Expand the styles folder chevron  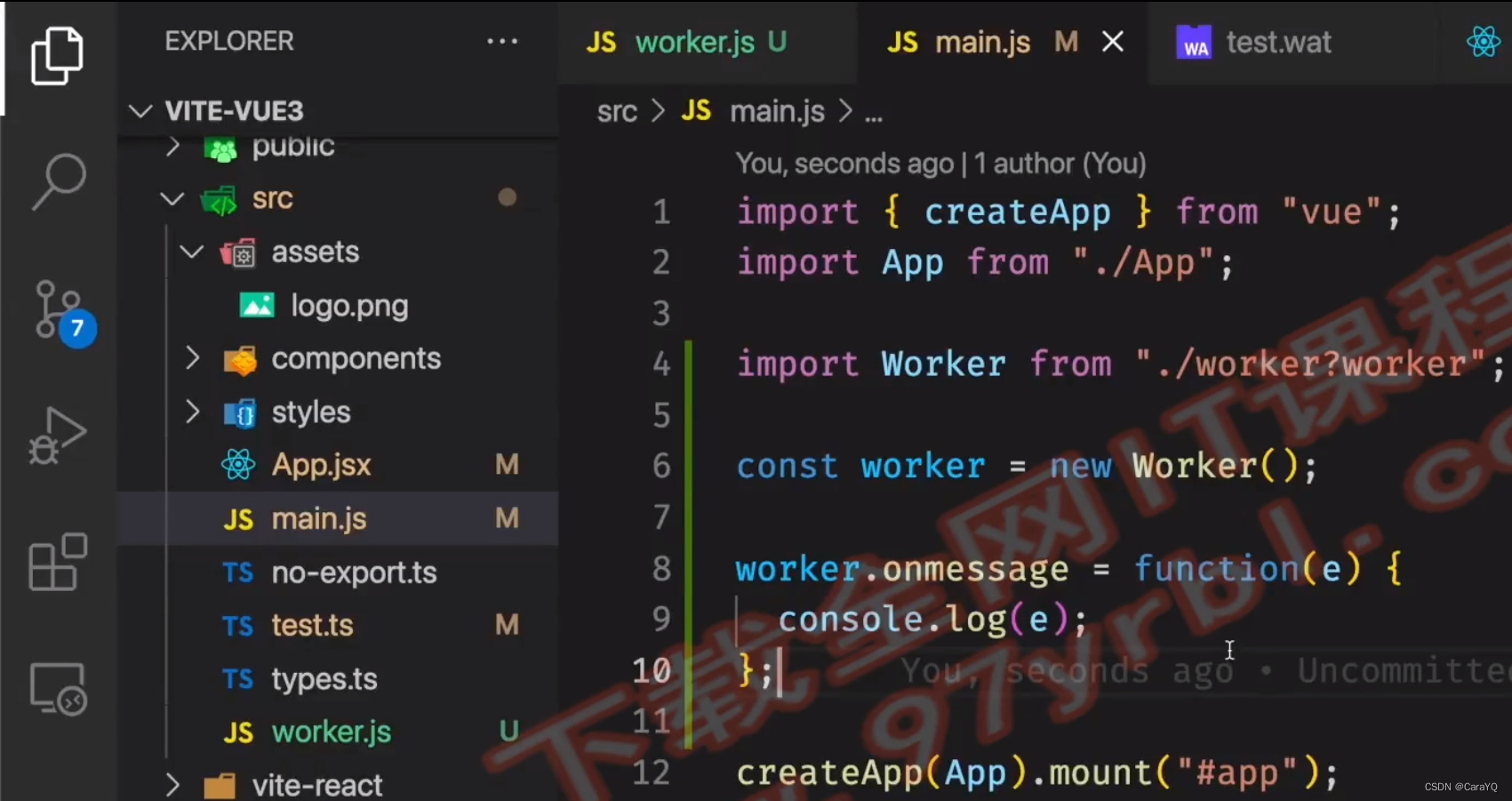192,412
